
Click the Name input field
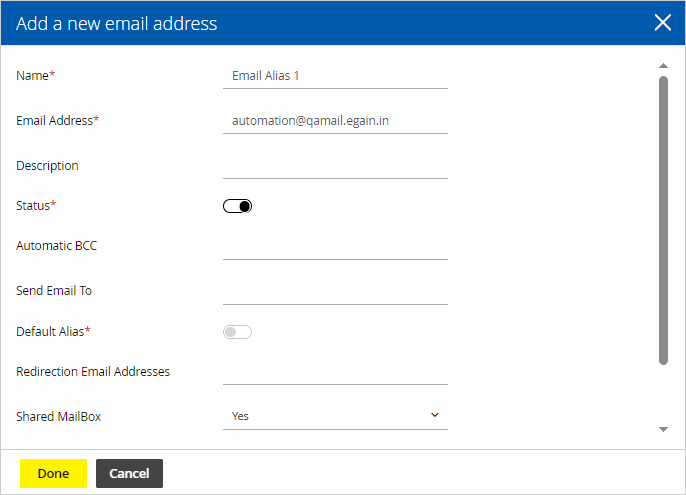pos(335,76)
